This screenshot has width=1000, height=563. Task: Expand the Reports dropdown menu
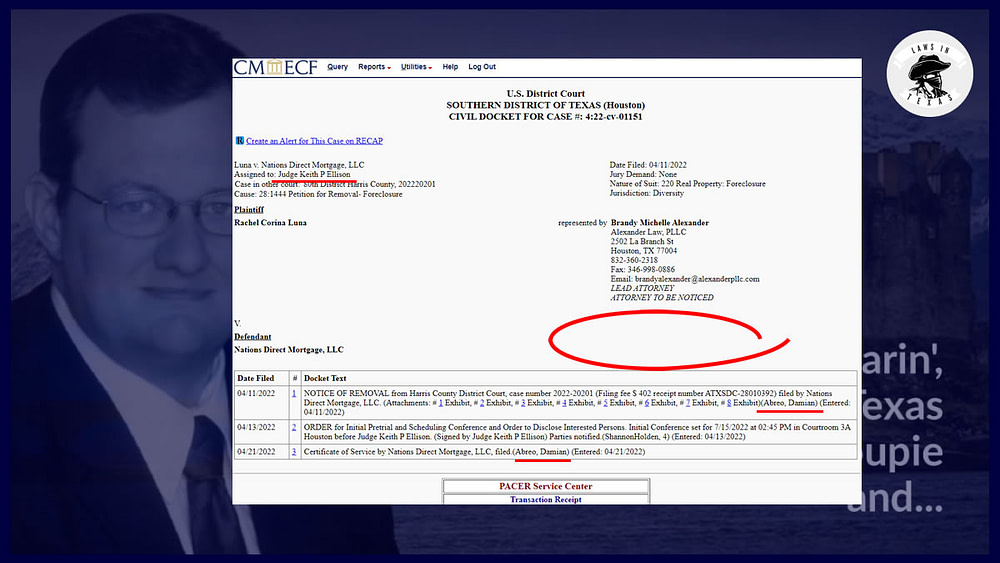(374, 67)
